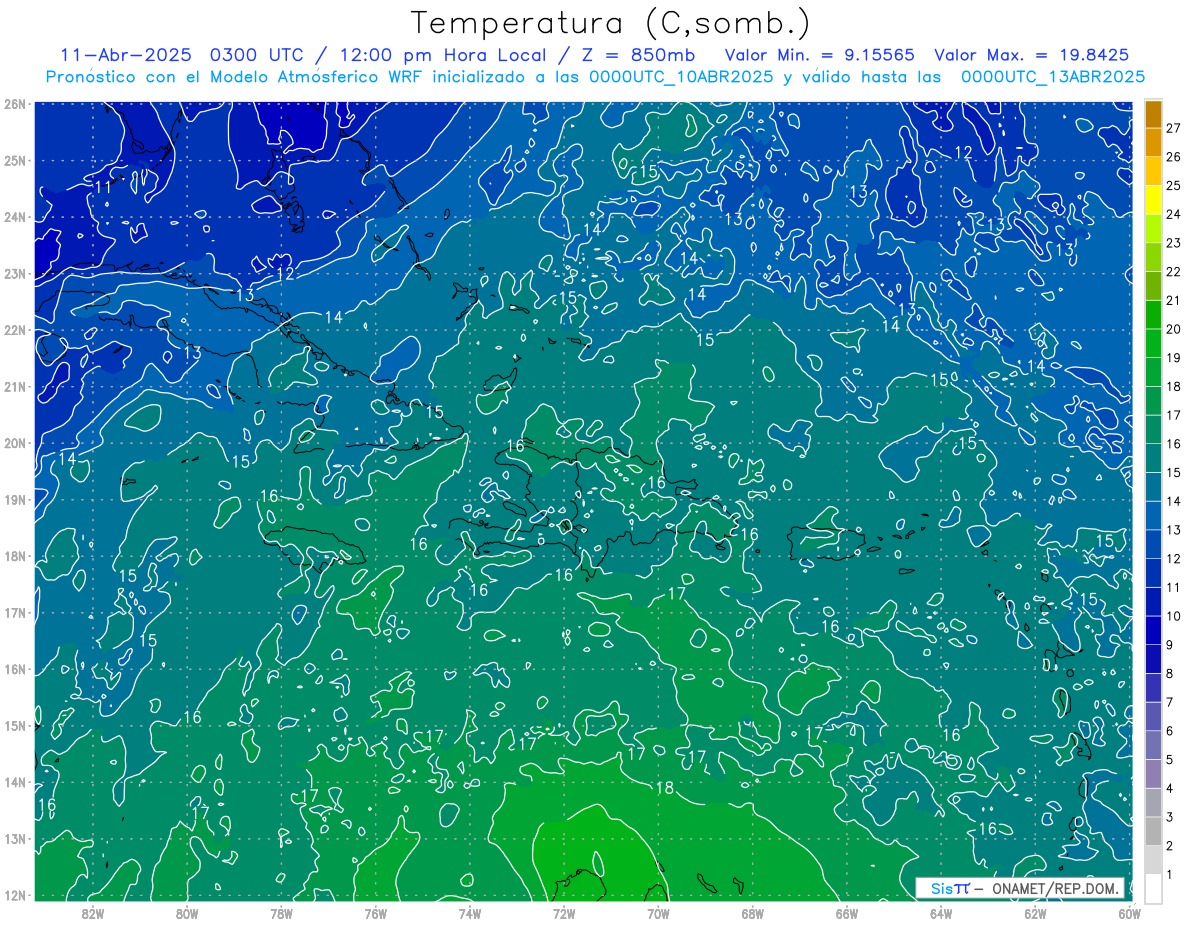The image size is (1200, 927).
Task: Click the longitude label '70W'
Action: pos(658,913)
